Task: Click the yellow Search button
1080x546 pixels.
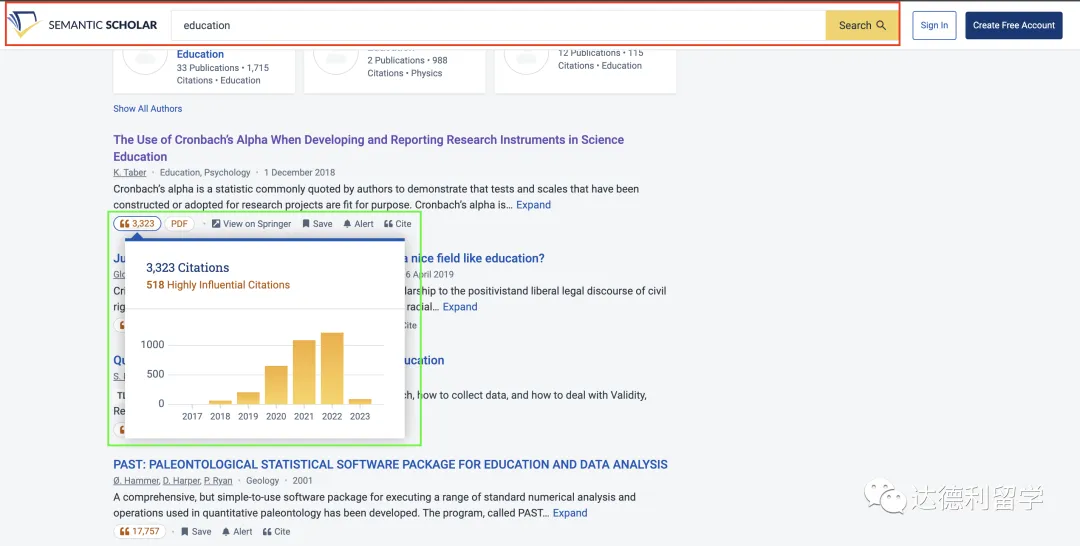Action: pyautogui.click(x=862, y=25)
